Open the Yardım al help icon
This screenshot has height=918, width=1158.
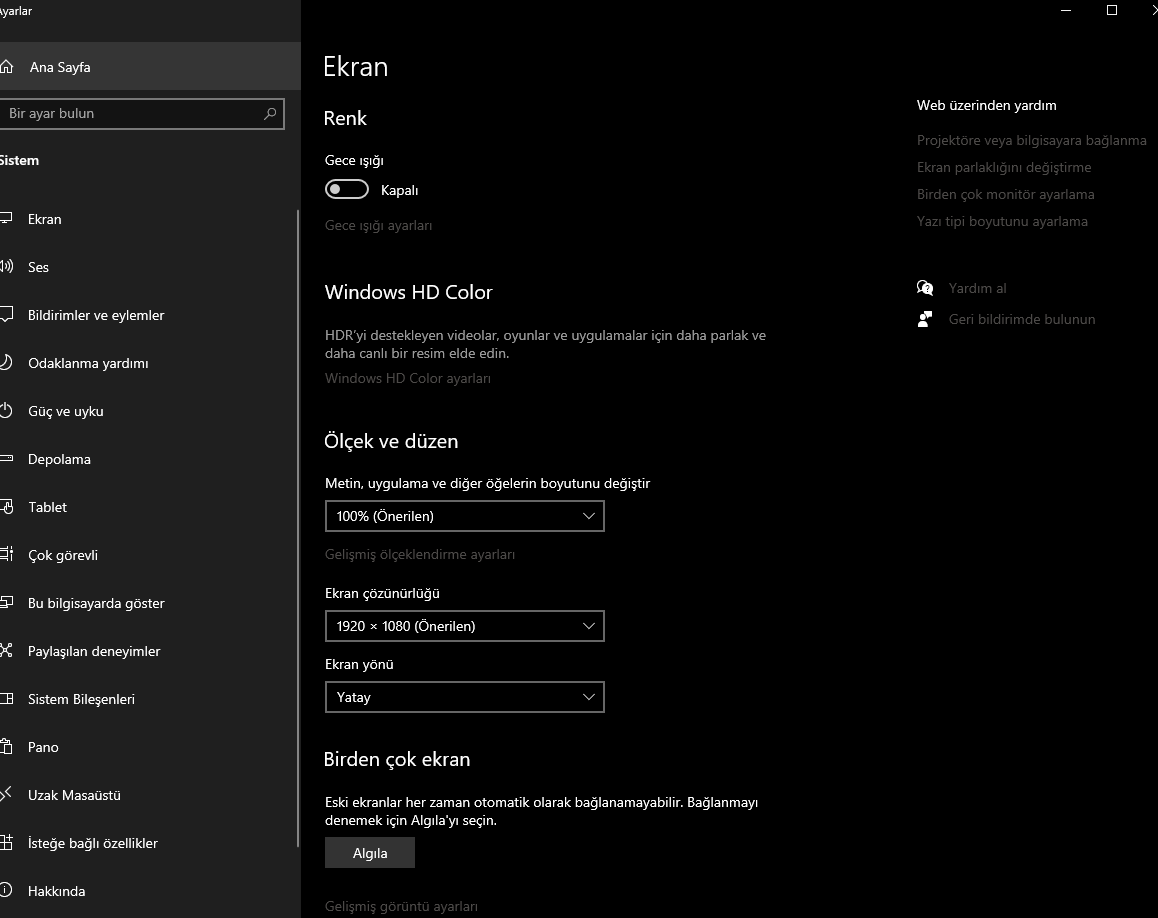[925, 288]
